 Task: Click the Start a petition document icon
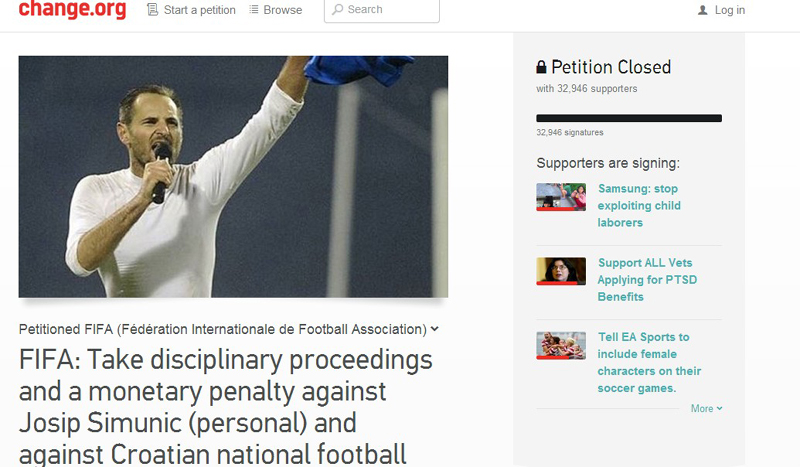coord(152,10)
